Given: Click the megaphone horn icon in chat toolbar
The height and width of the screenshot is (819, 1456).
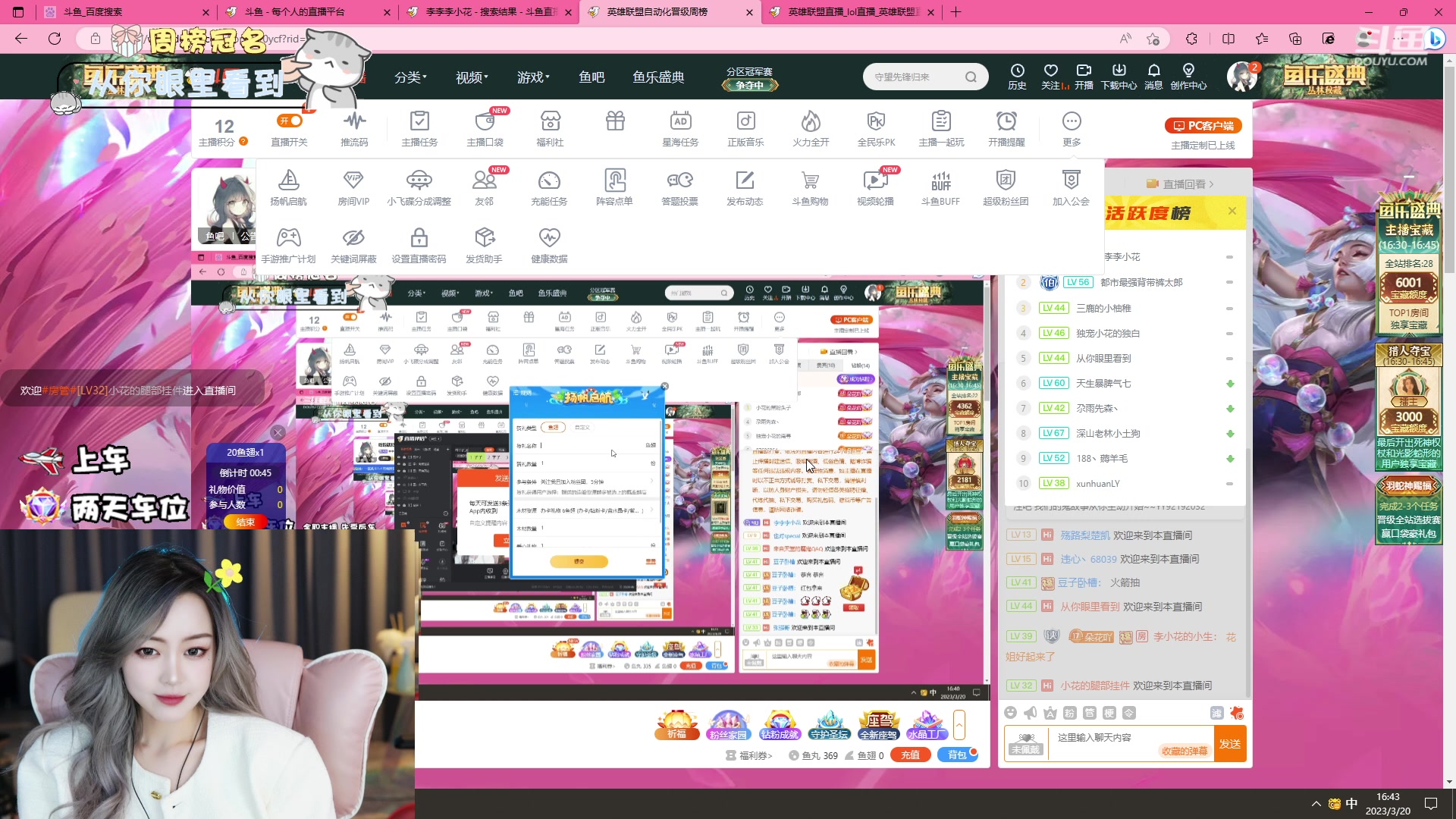Looking at the screenshot, I should coord(1030,712).
